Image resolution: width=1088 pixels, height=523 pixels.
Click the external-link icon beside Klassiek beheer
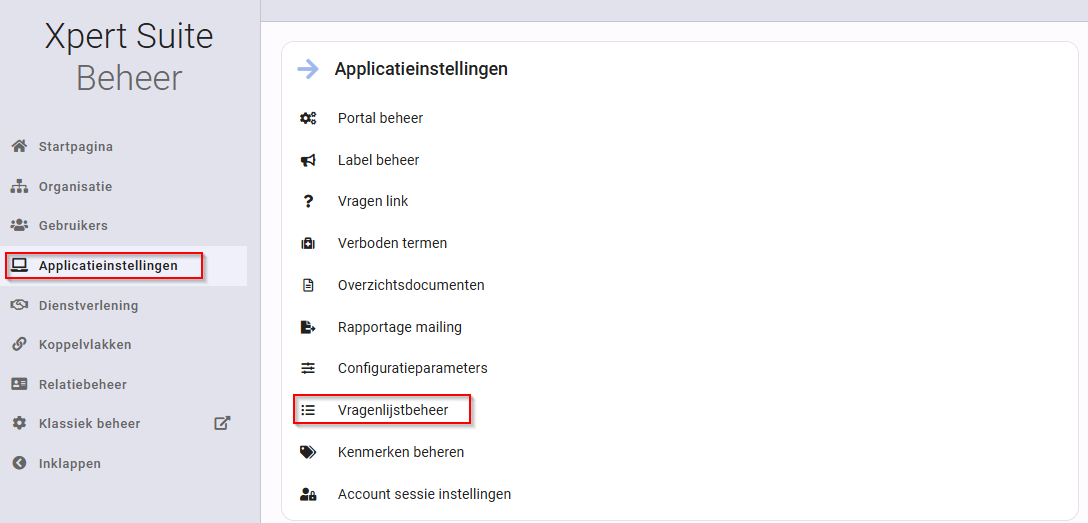(222, 423)
